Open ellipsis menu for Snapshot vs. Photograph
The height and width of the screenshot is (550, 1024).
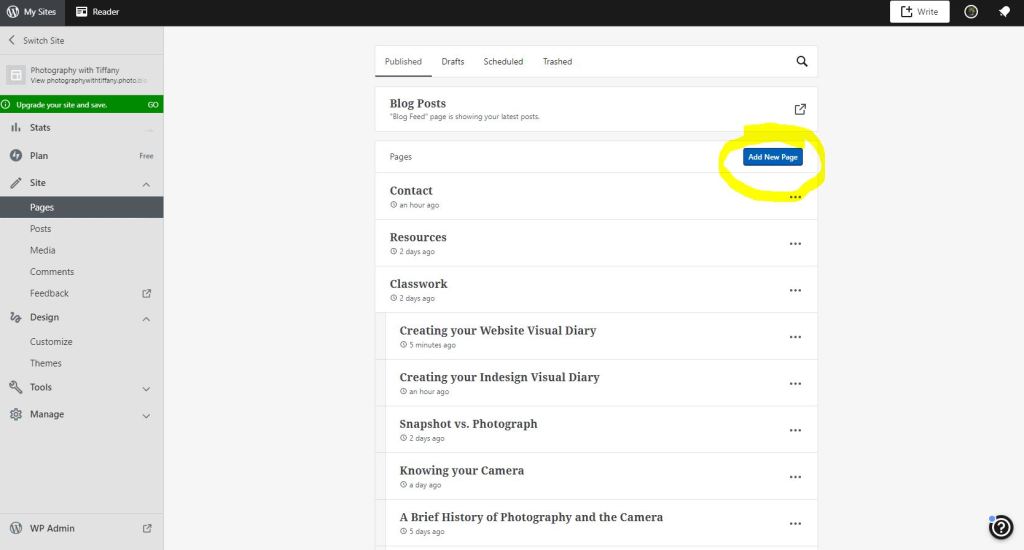[795, 430]
